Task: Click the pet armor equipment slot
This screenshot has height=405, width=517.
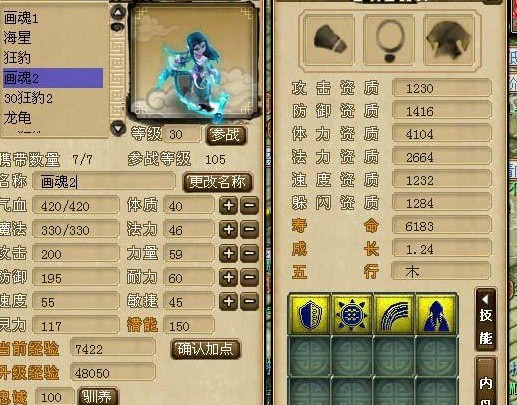Action: [x=449, y=40]
